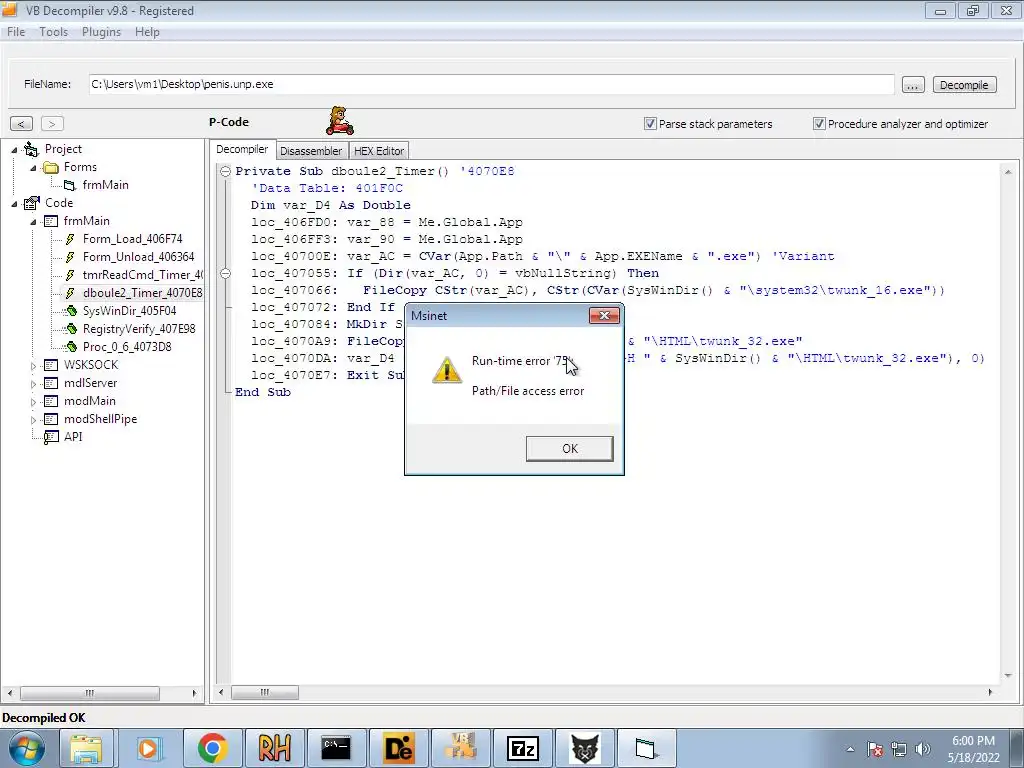Click the kart character image near P-Code
Viewport: 1024px width, 768px height.
(x=340, y=121)
